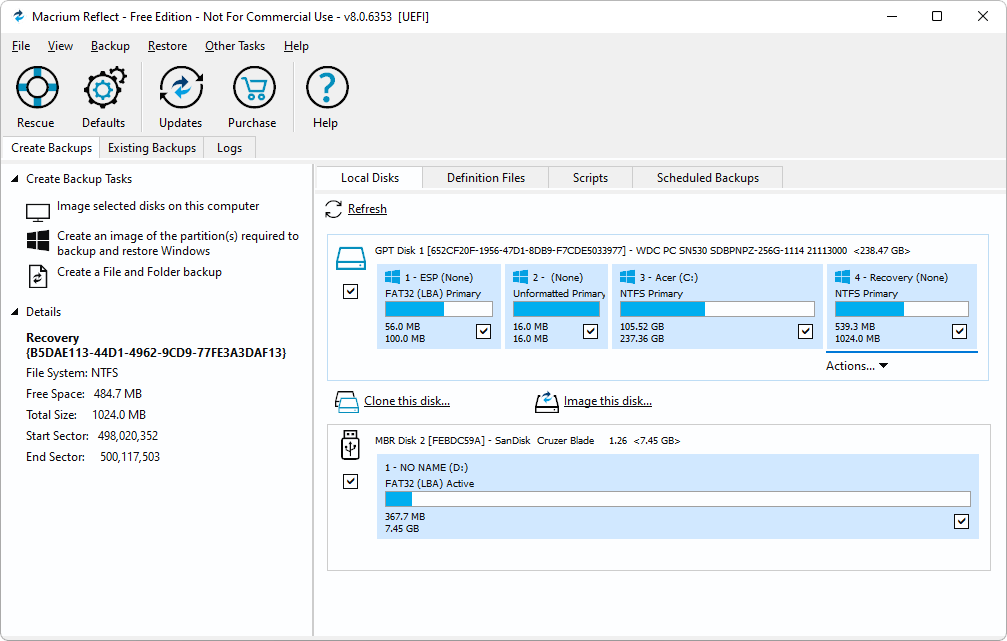Toggle the Acer (C:) partition checkbox
The image size is (1007, 641).
(805, 331)
